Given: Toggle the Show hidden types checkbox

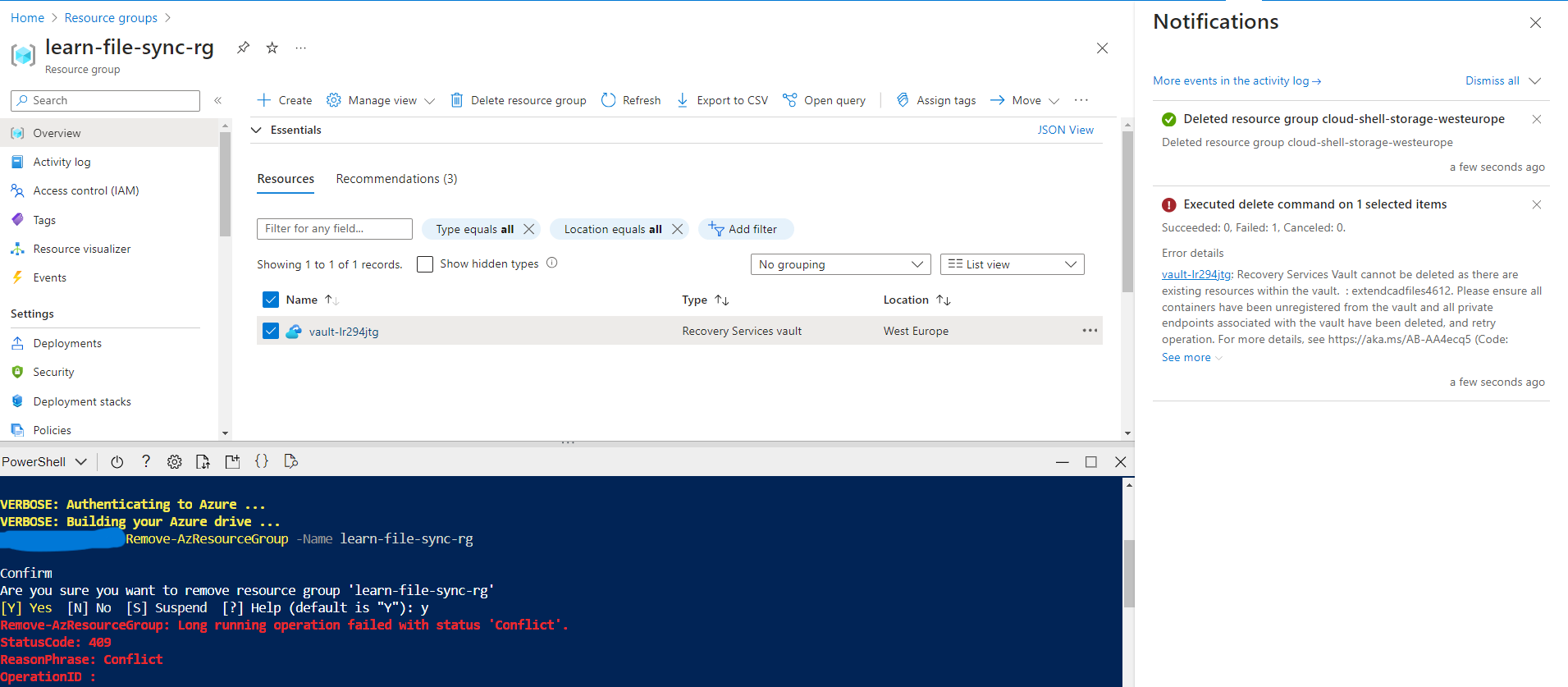Looking at the screenshot, I should (x=425, y=264).
